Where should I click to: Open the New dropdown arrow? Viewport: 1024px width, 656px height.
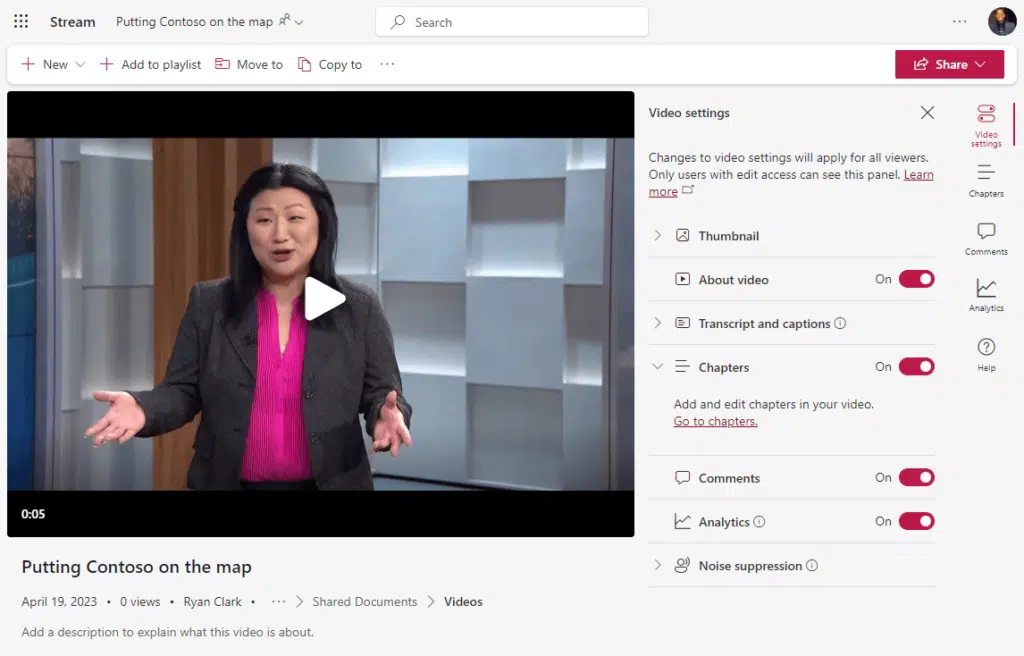(80, 64)
